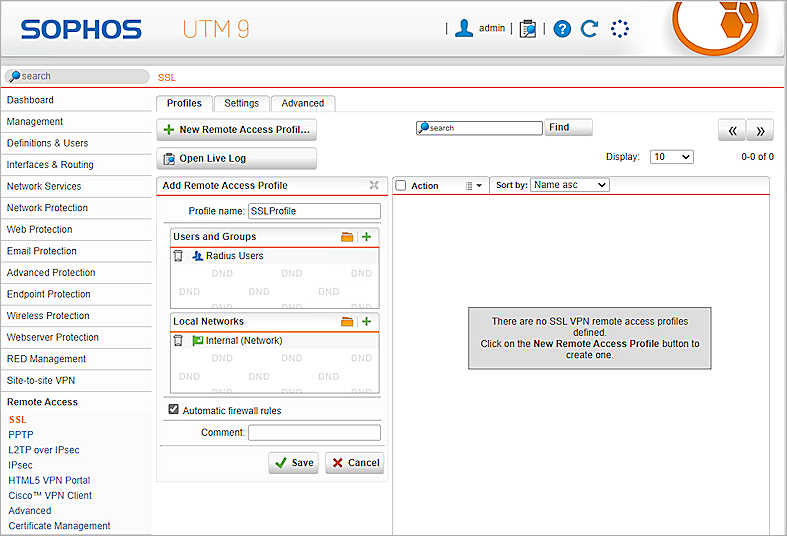This screenshot has height=536, width=787.
Task: Save the remote access profile
Action: pos(294,463)
